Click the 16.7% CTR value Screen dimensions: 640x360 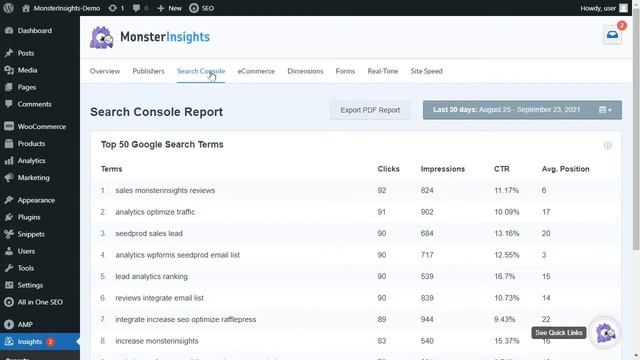pos(504,277)
